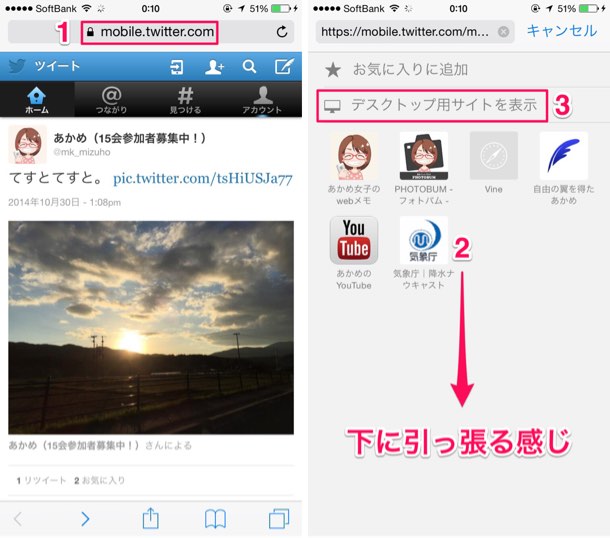610x538 pixels.
Task: Switch to ホーム tab
Action: click(37, 100)
